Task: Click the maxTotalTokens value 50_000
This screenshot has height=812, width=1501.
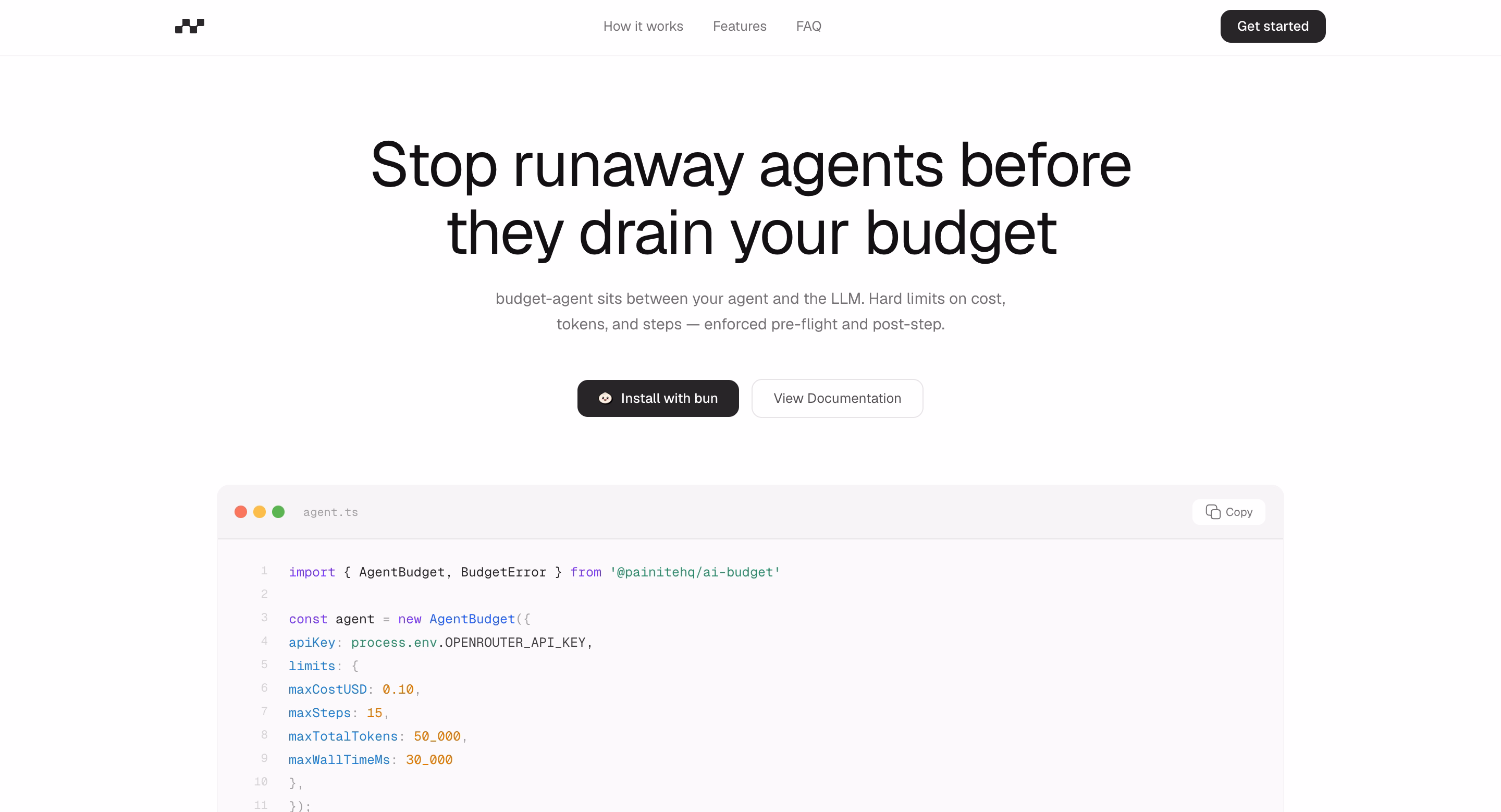Action: (x=437, y=736)
